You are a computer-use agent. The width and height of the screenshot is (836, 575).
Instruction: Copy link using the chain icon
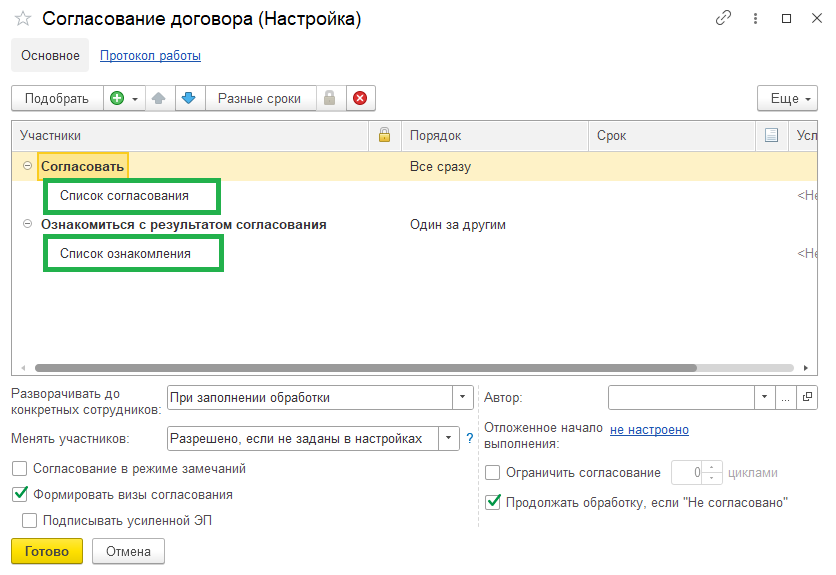click(x=723, y=18)
